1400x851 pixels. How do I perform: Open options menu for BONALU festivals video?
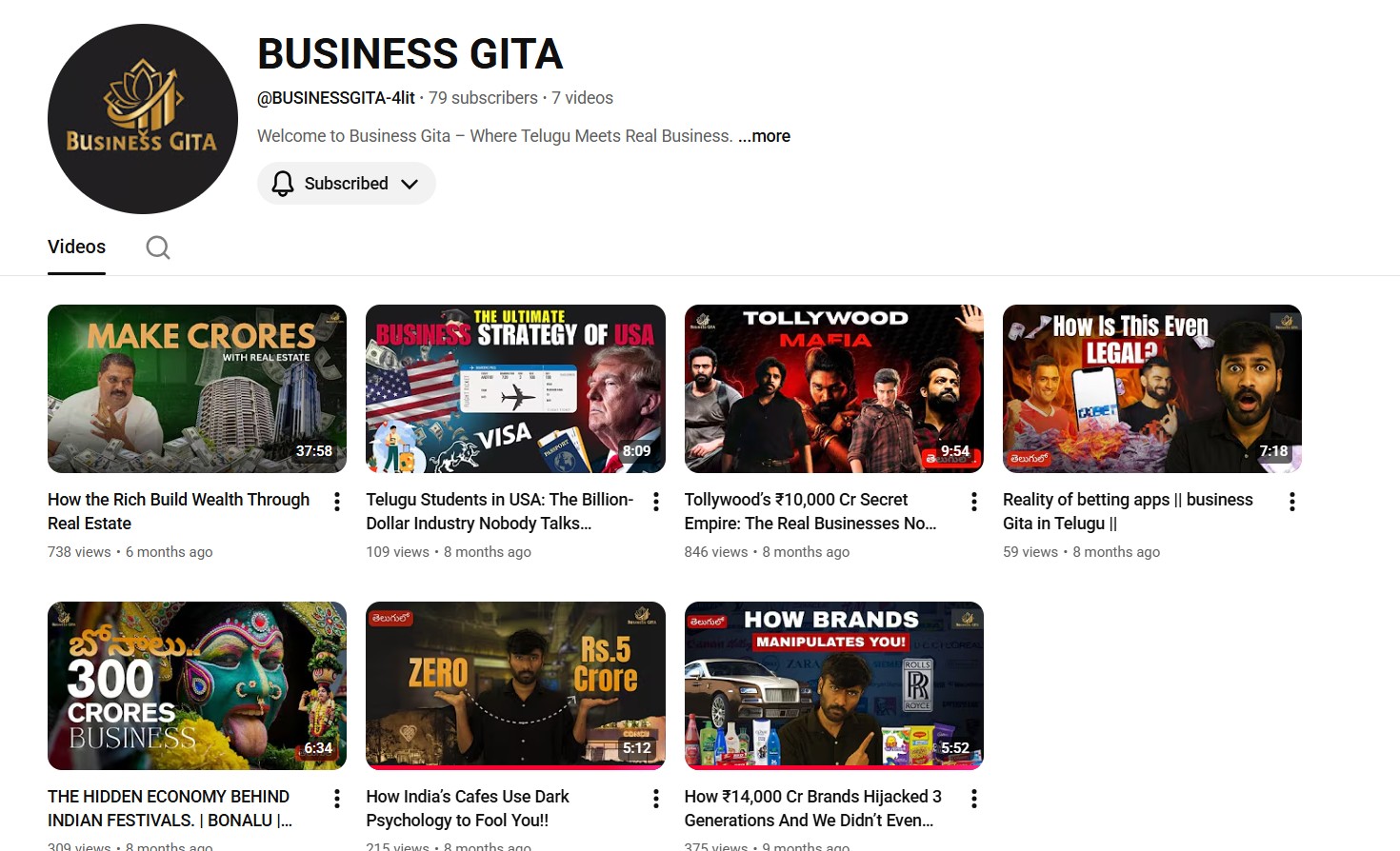(x=336, y=798)
